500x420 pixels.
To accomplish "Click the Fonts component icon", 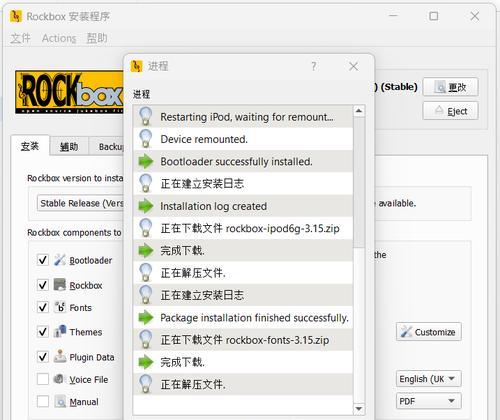I will pyautogui.click(x=60, y=307).
